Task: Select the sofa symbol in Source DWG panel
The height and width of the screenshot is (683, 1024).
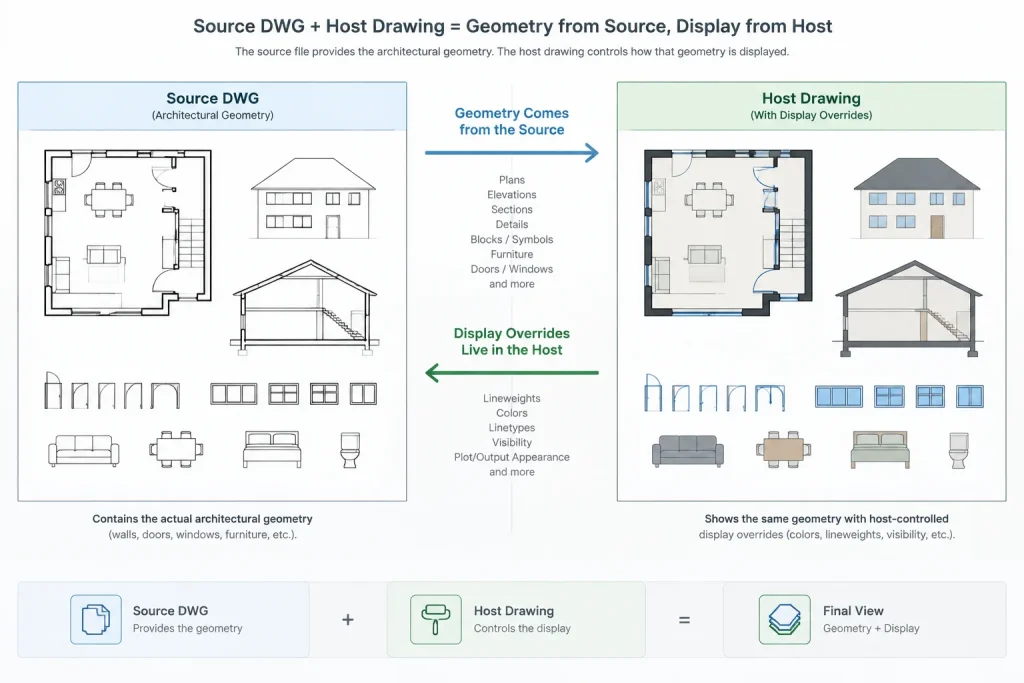Action: pos(84,451)
